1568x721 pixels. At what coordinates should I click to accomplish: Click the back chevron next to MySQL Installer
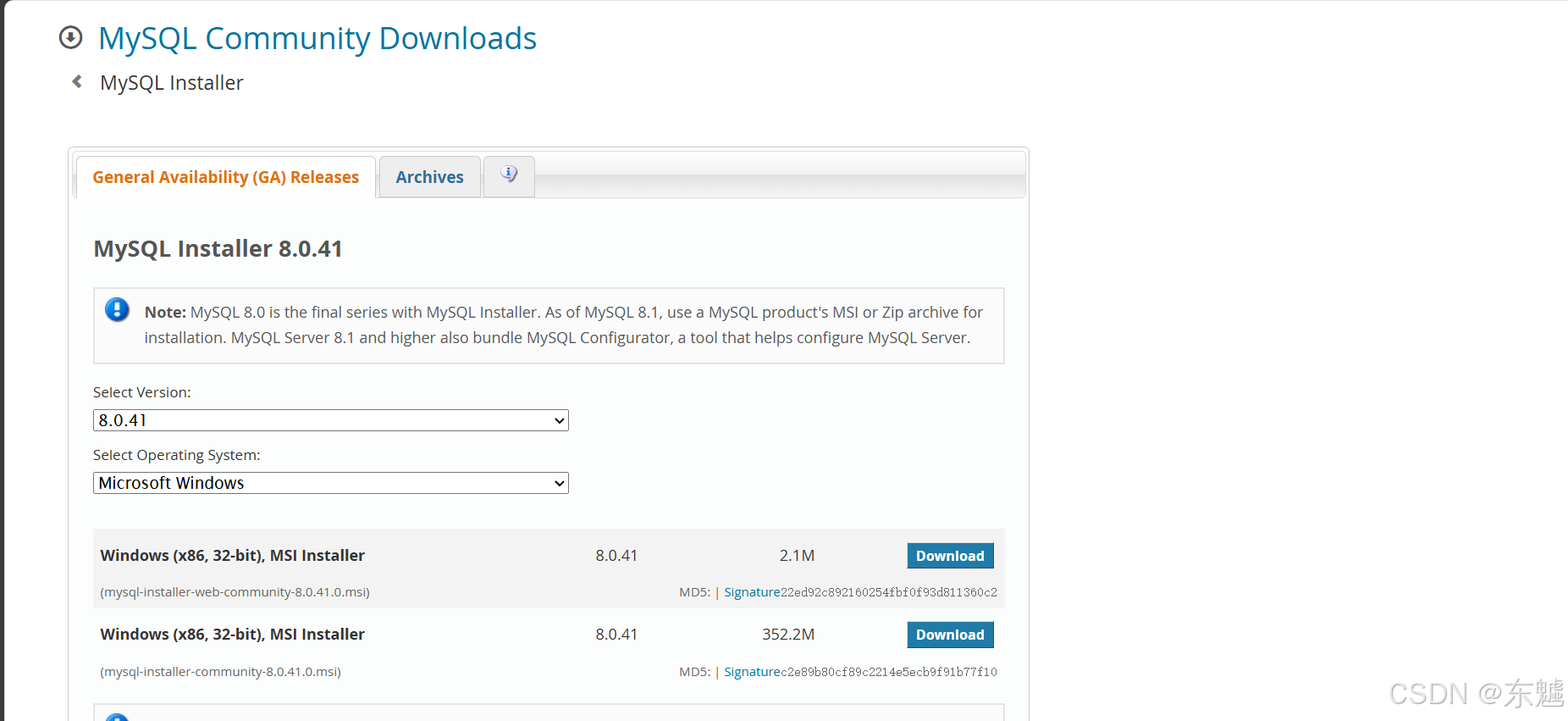point(77,82)
